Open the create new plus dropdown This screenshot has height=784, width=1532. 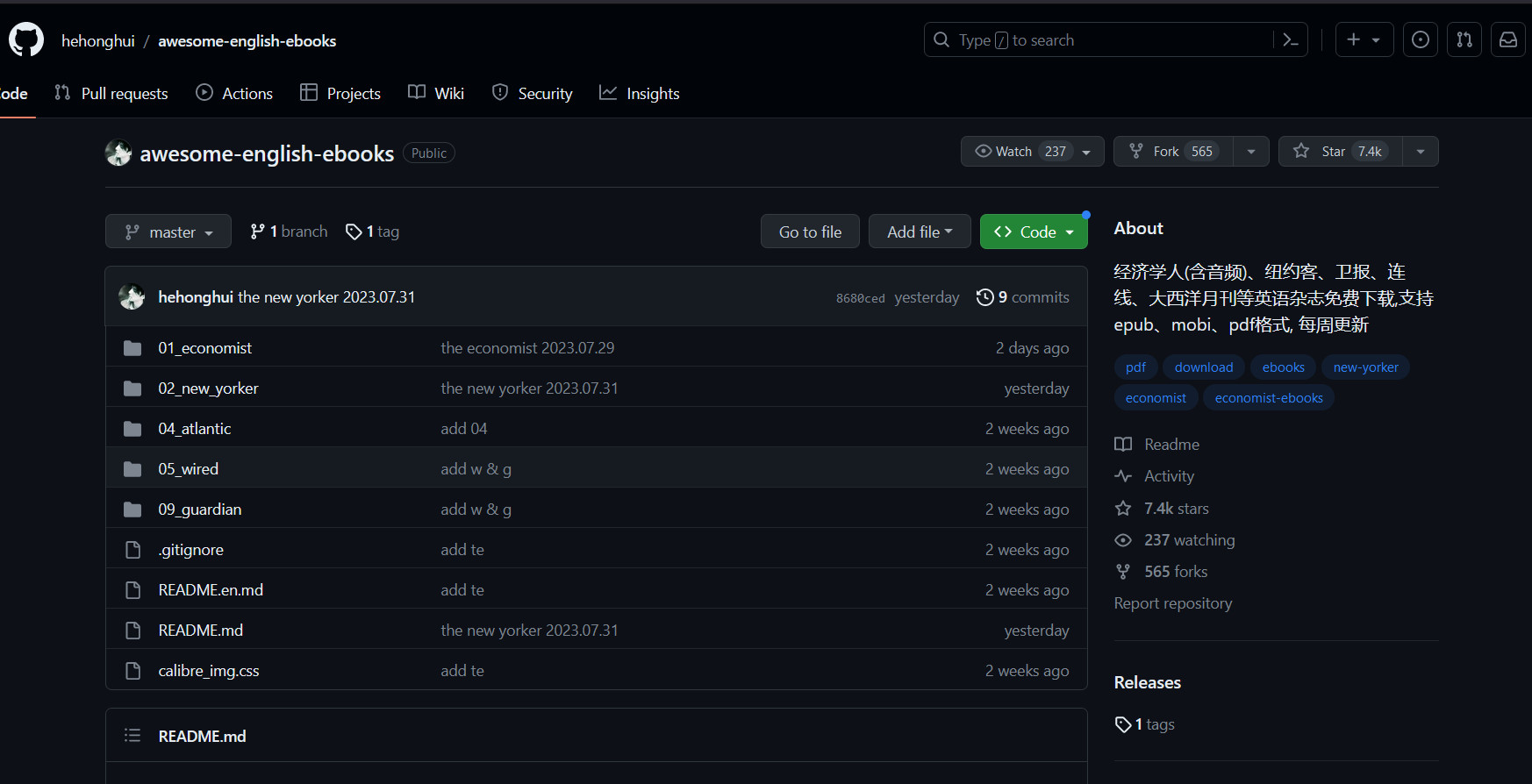(1364, 40)
